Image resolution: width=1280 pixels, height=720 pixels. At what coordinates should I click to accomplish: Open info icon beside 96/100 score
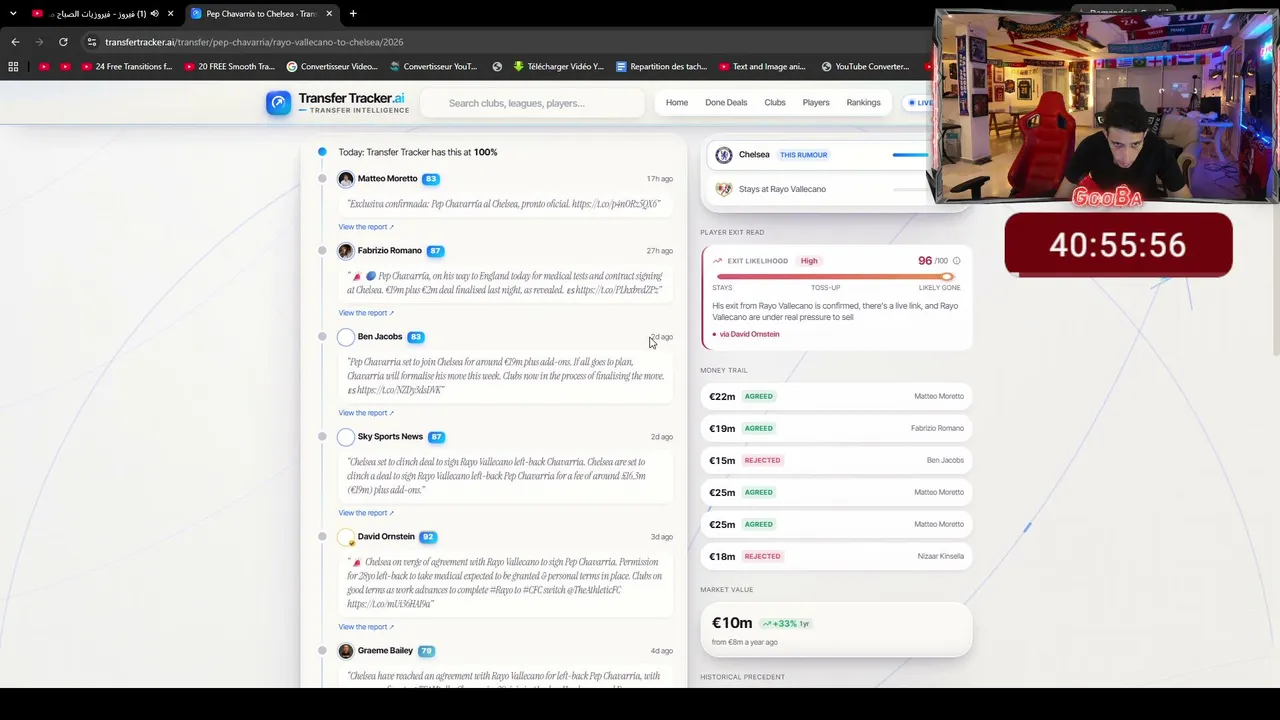click(x=956, y=261)
